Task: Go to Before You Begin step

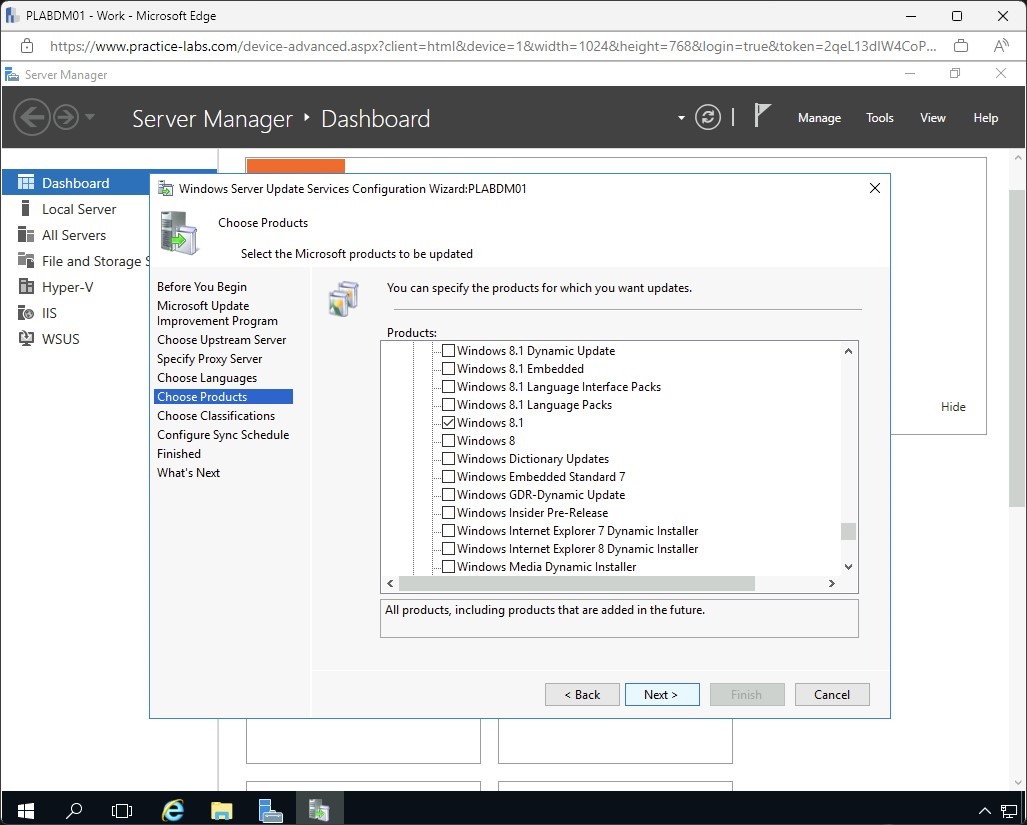Action: click(202, 287)
